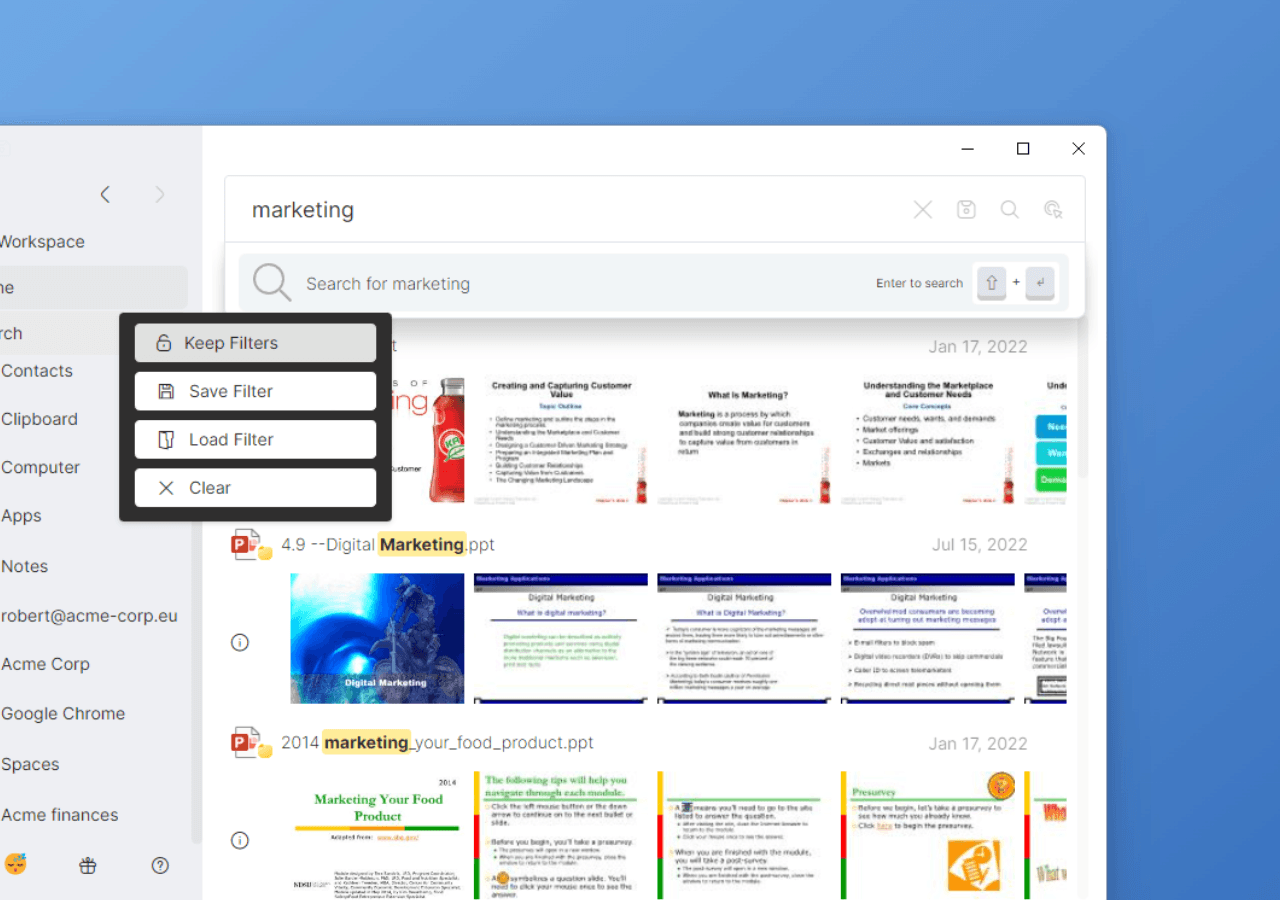Clear the marketing search query with X icon
Image resolution: width=1280 pixels, height=900 pixels.
(923, 210)
